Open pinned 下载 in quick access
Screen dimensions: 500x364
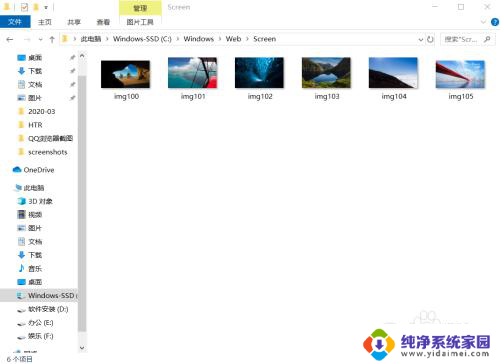click(35, 71)
